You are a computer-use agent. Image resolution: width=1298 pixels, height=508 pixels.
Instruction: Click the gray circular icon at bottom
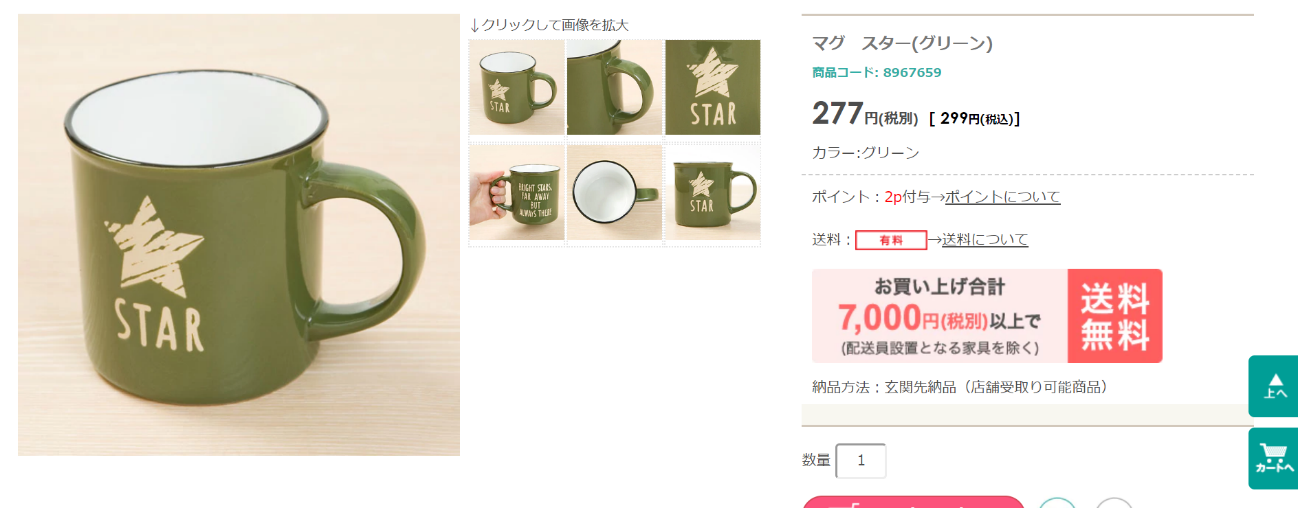point(1114,503)
